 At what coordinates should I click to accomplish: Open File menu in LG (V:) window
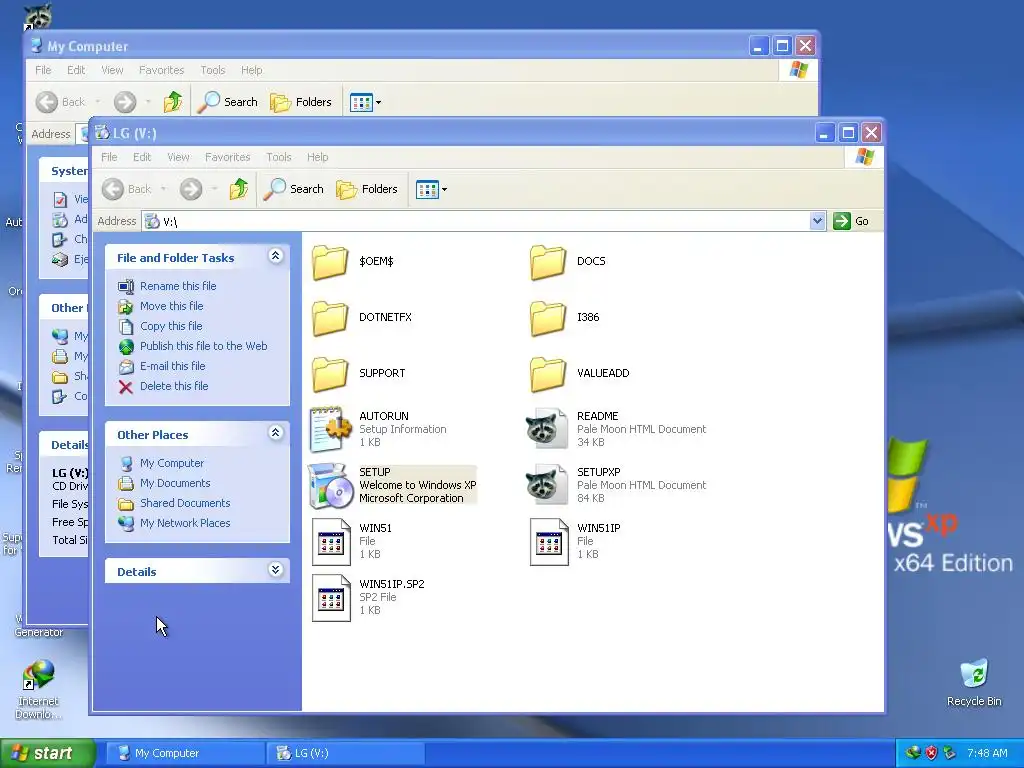click(109, 157)
